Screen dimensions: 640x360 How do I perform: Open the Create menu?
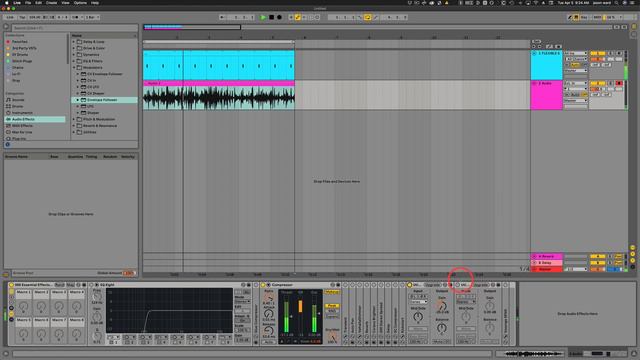pyautogui.click(x=51, y=2)
